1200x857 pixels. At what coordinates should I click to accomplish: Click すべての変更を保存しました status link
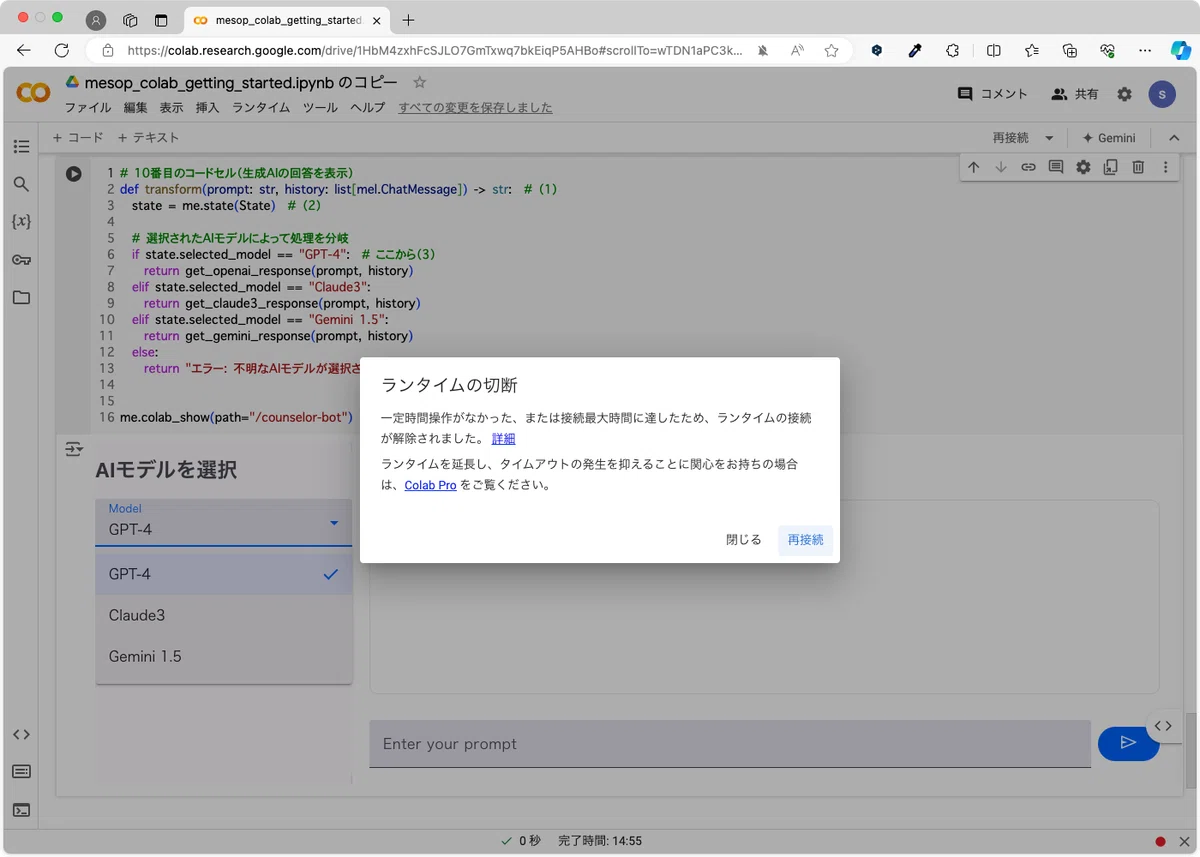coord(475,108)
